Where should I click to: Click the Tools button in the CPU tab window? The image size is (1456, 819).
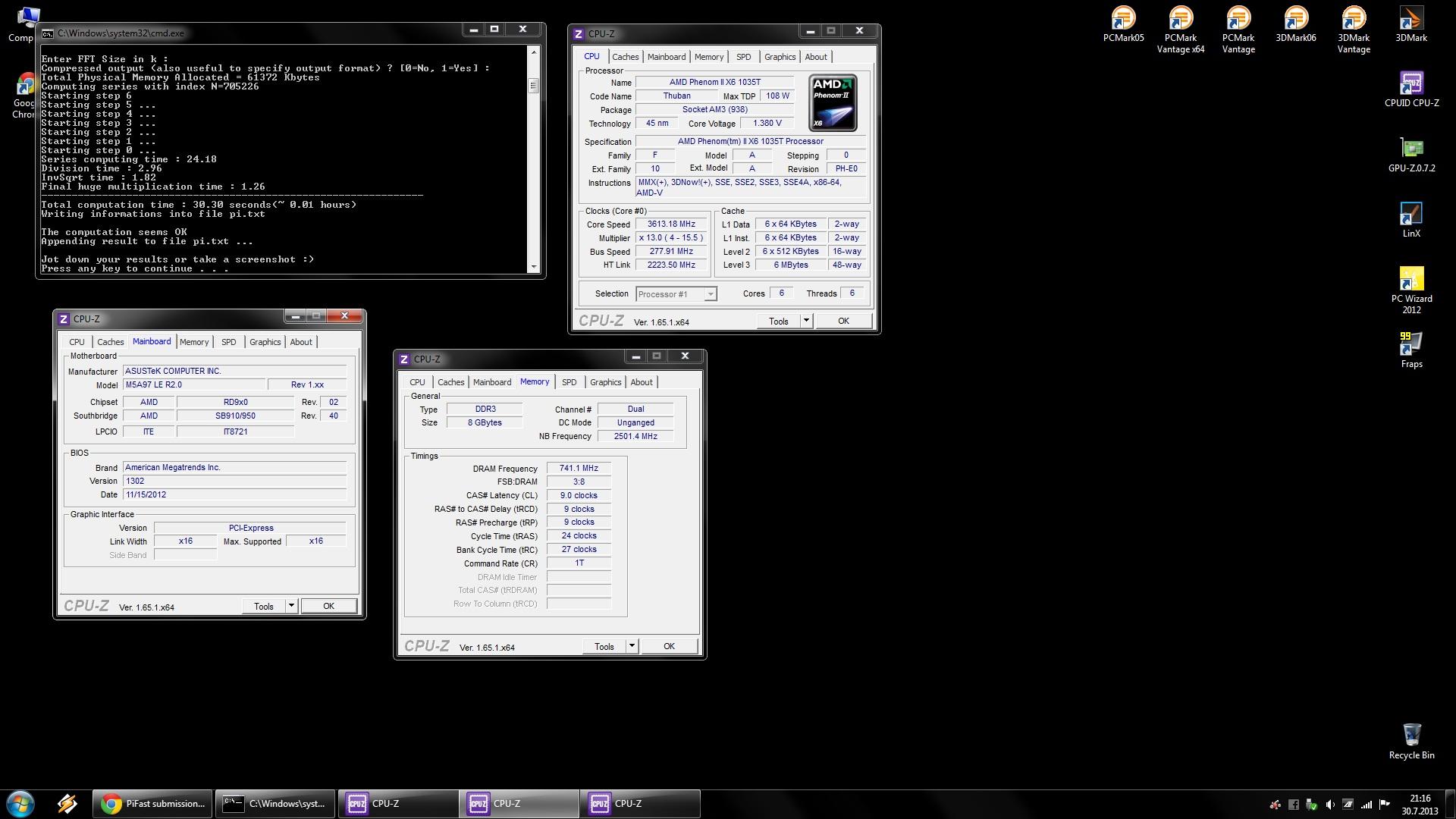tap(779, 321)
